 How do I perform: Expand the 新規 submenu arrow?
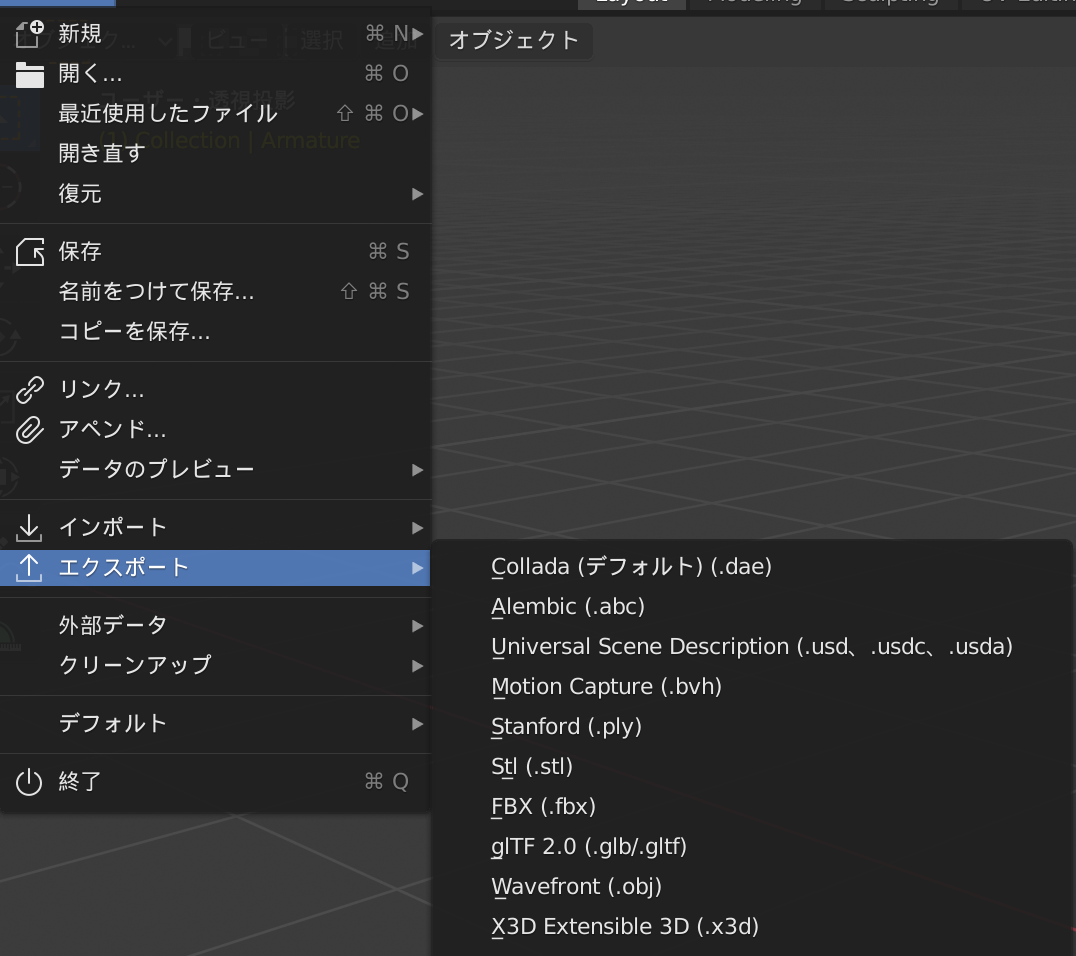point(417,34)
